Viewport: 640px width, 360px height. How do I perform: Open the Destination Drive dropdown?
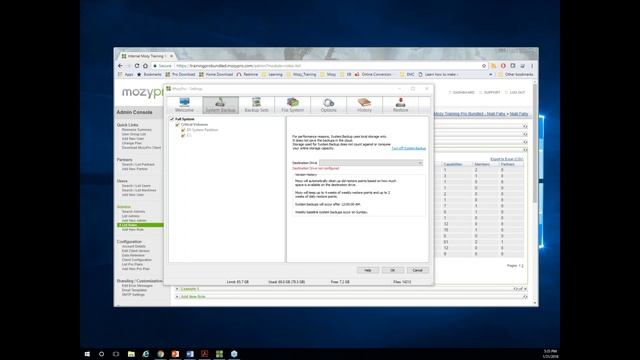click(x=371, y=162)
